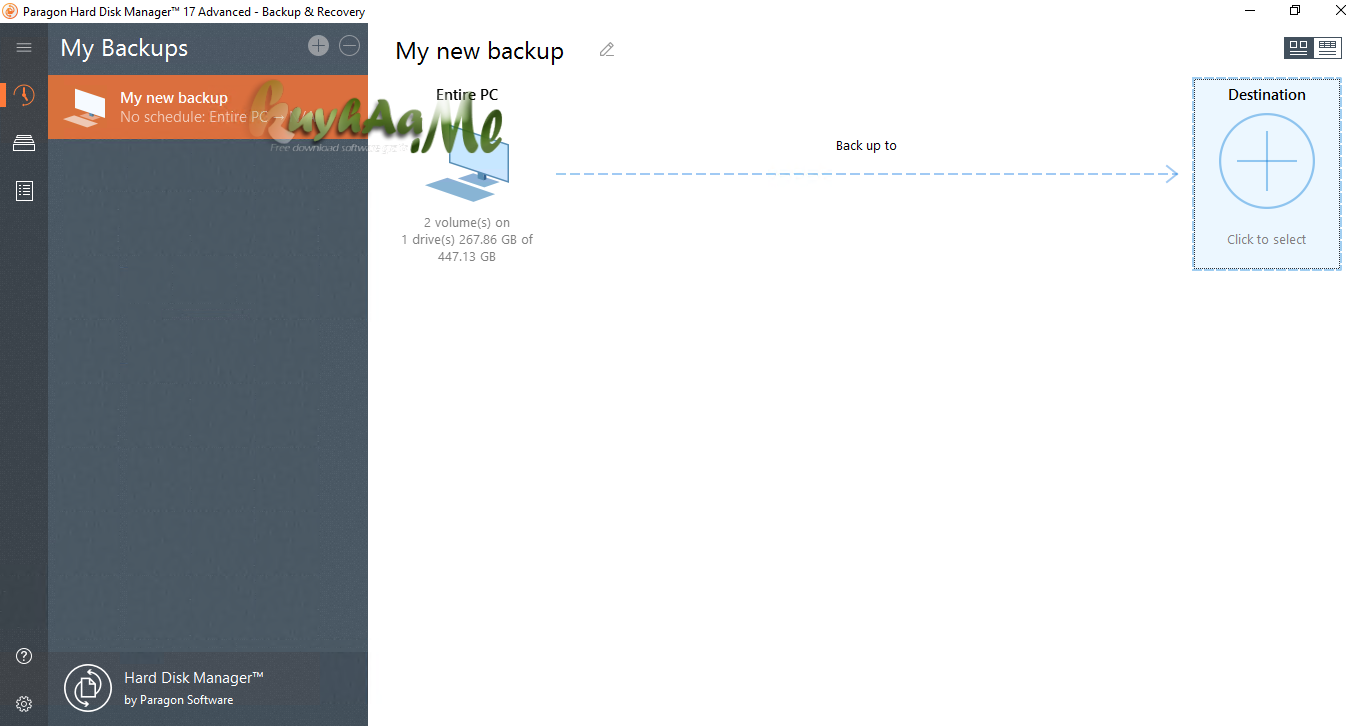Switch to tile view layout
This screenshot has height=726, width=1366.
[x=1298, y=47]
